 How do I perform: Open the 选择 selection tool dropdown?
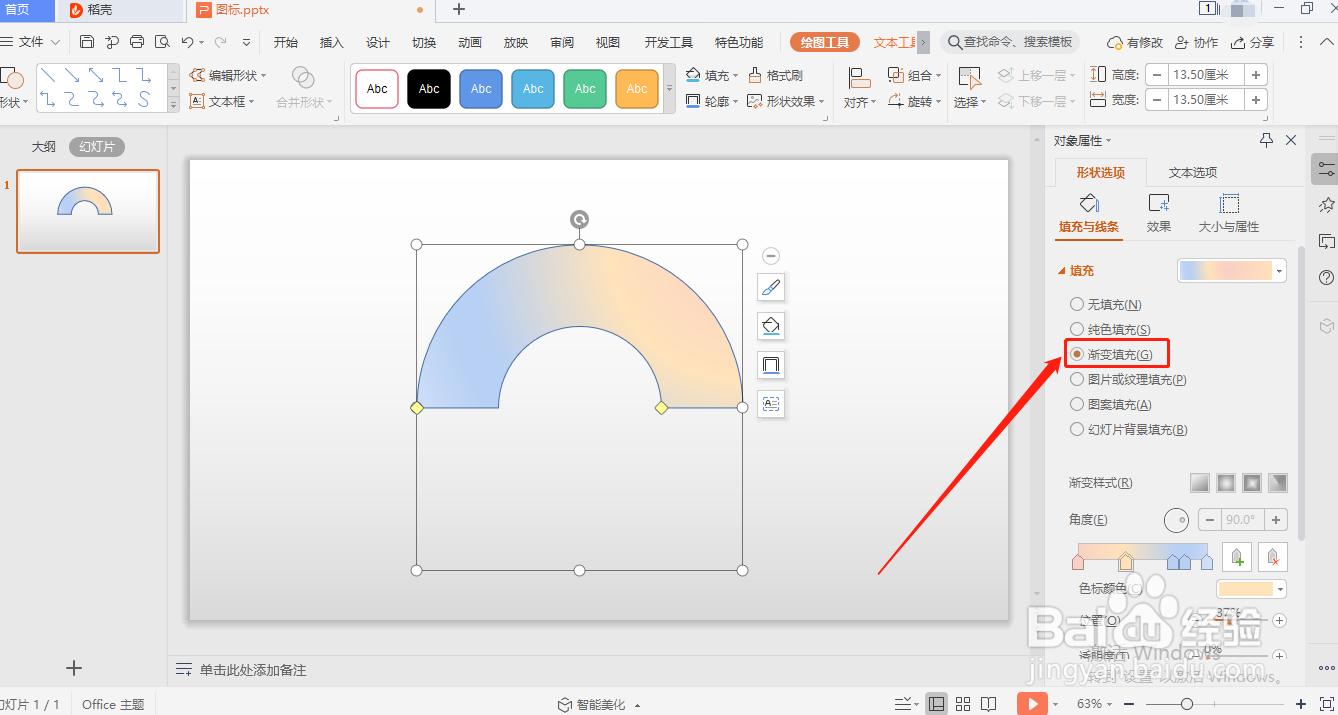[x=969, y=88]
